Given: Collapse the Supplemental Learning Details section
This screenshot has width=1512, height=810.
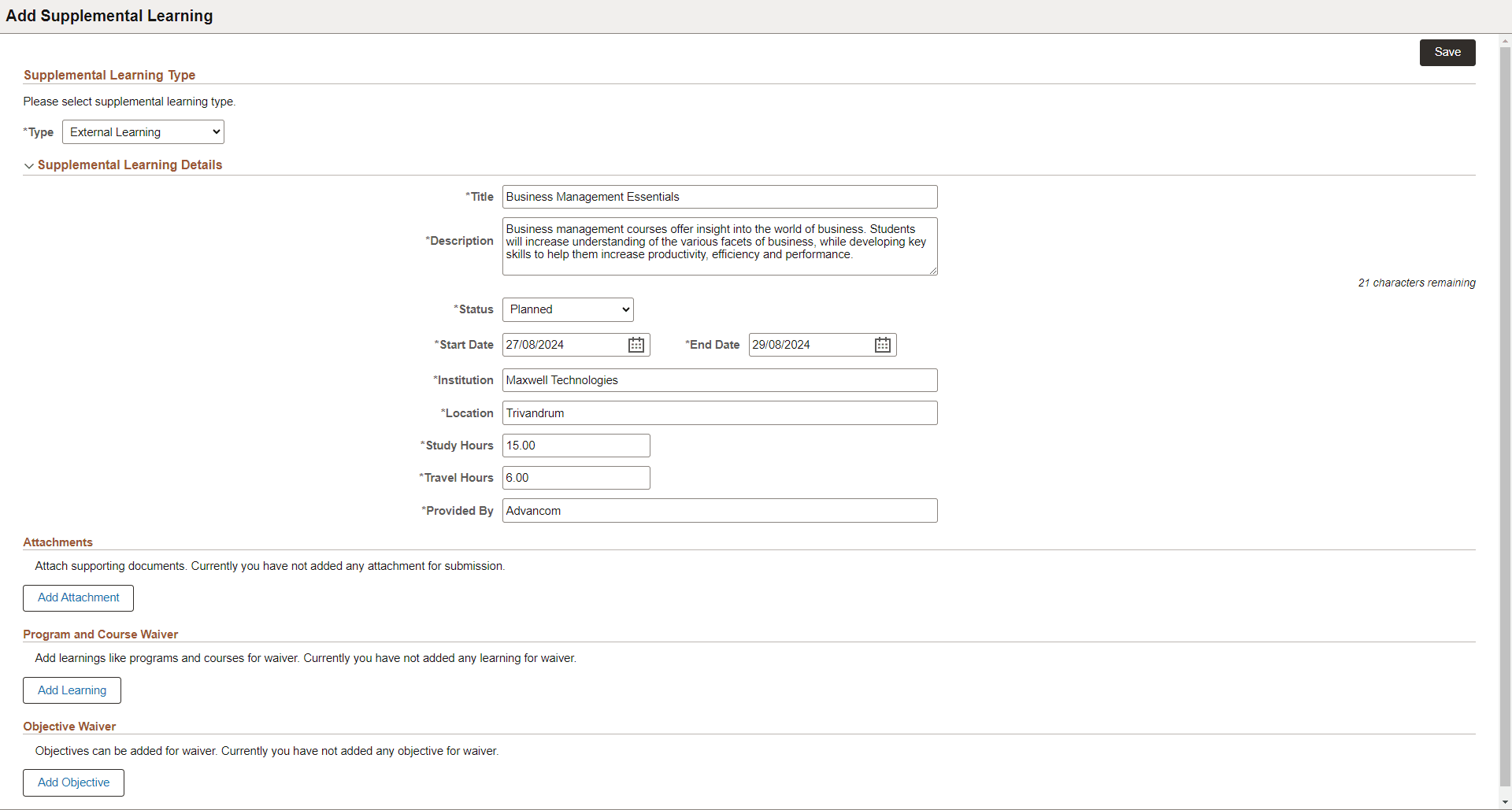Looking at the screenshot, I should 29,165.
